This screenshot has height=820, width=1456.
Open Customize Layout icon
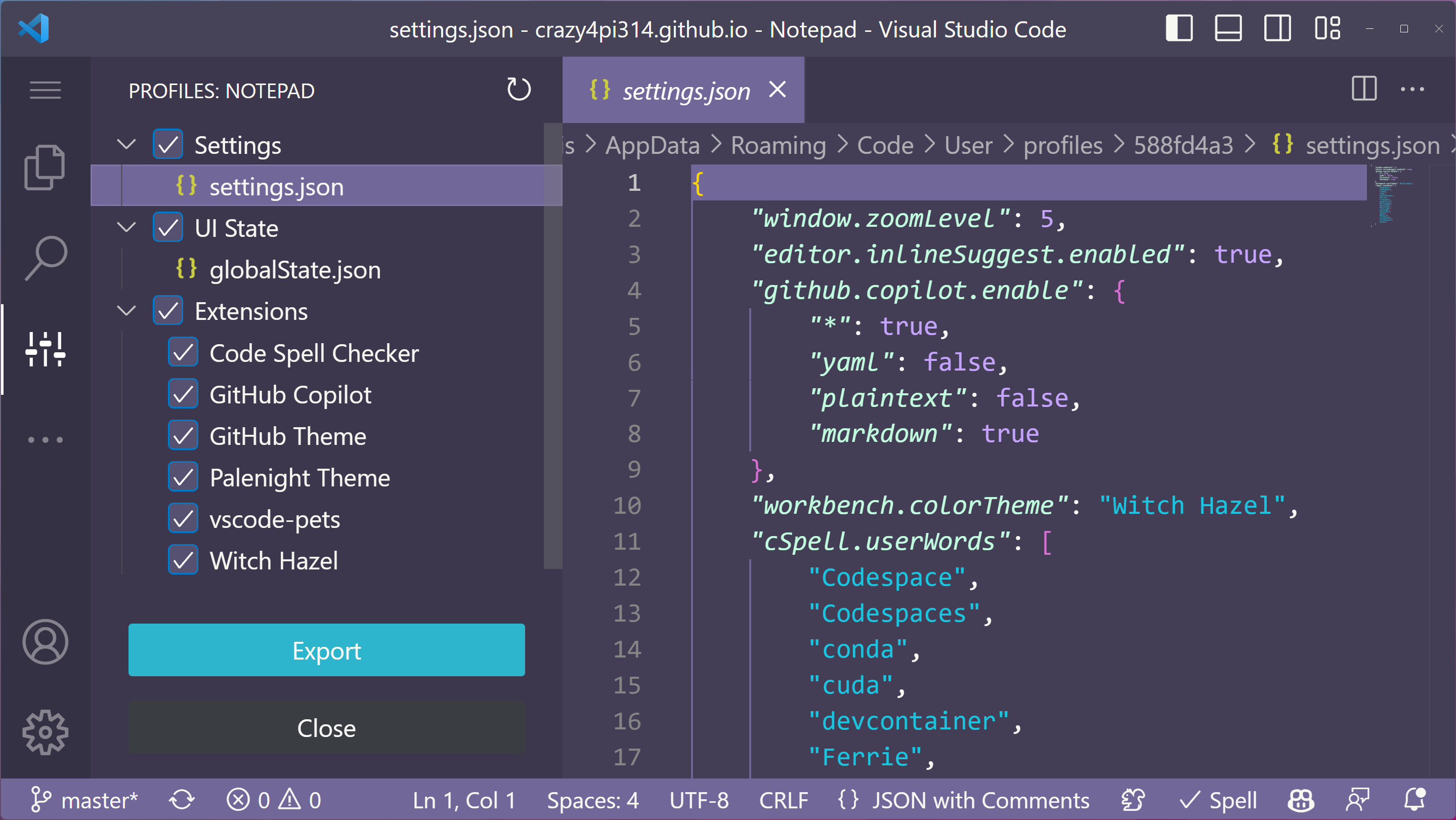(1327, 28)
